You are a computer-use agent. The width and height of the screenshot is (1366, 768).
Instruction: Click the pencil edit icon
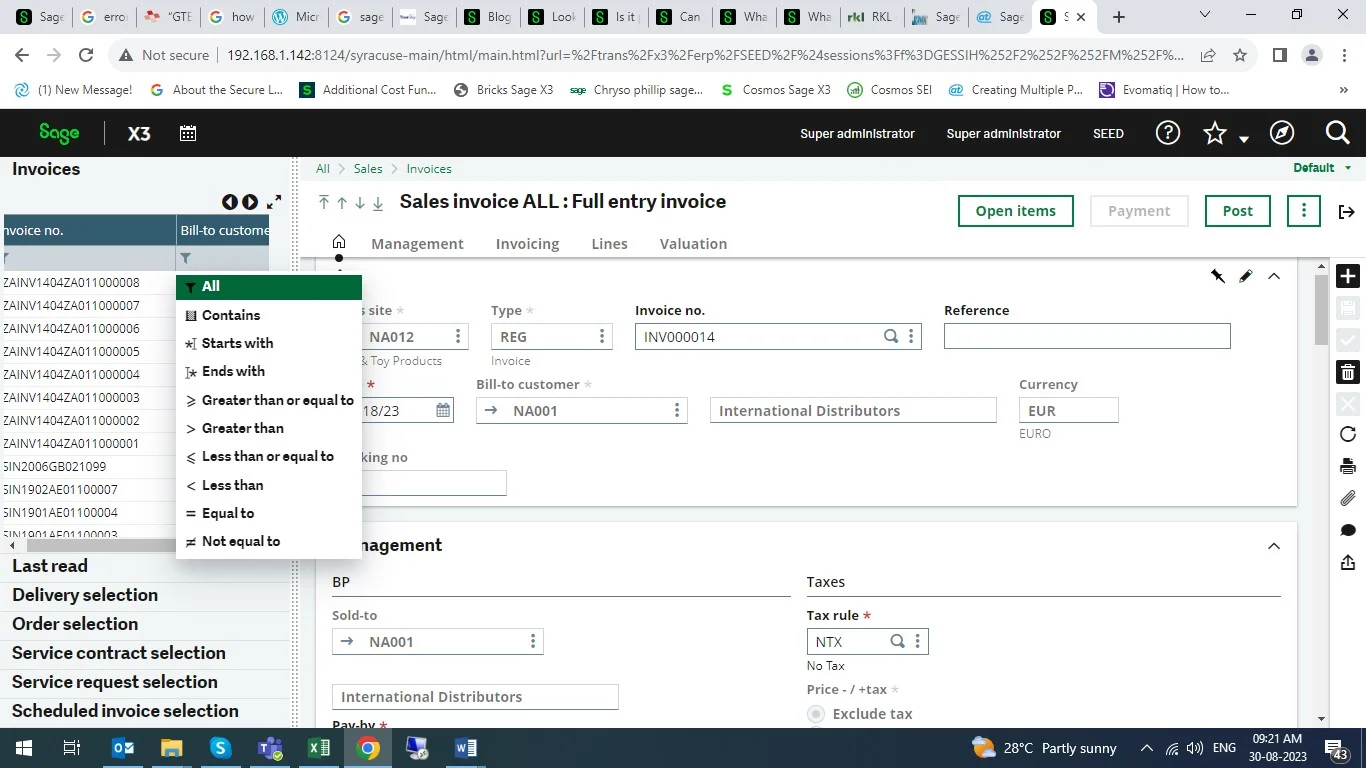click(1246, 276)
